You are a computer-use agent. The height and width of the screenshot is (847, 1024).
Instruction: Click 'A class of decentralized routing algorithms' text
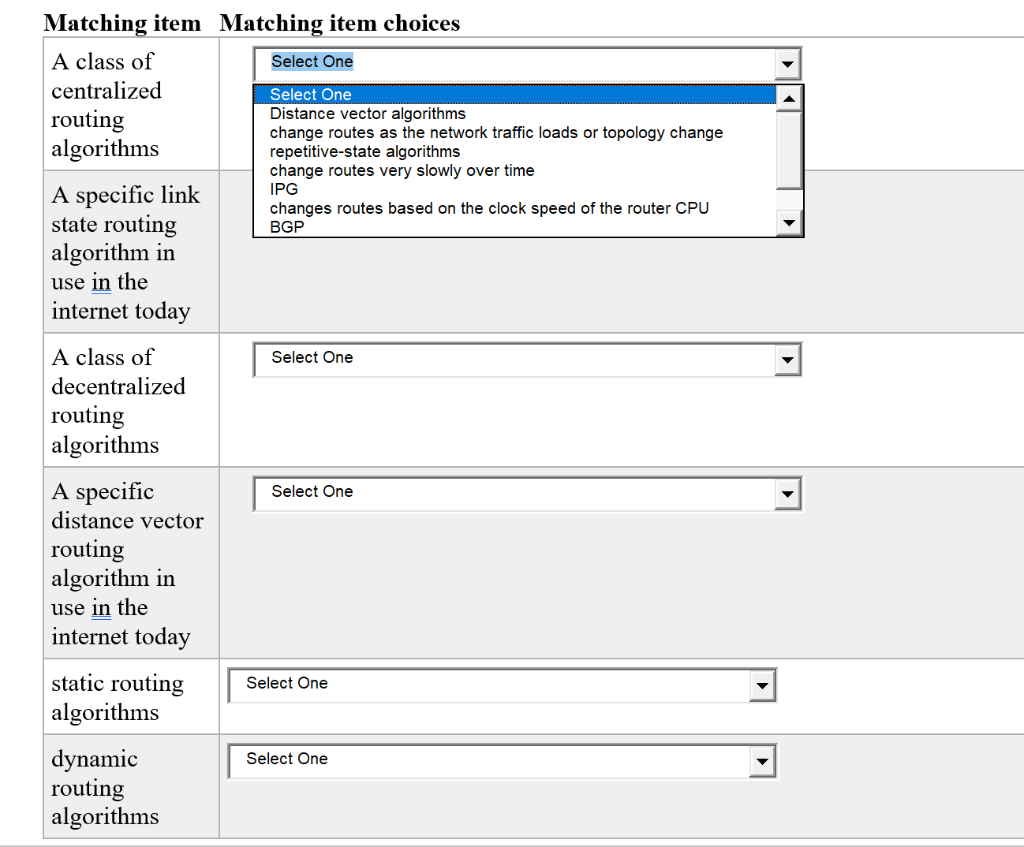(118, 401)
